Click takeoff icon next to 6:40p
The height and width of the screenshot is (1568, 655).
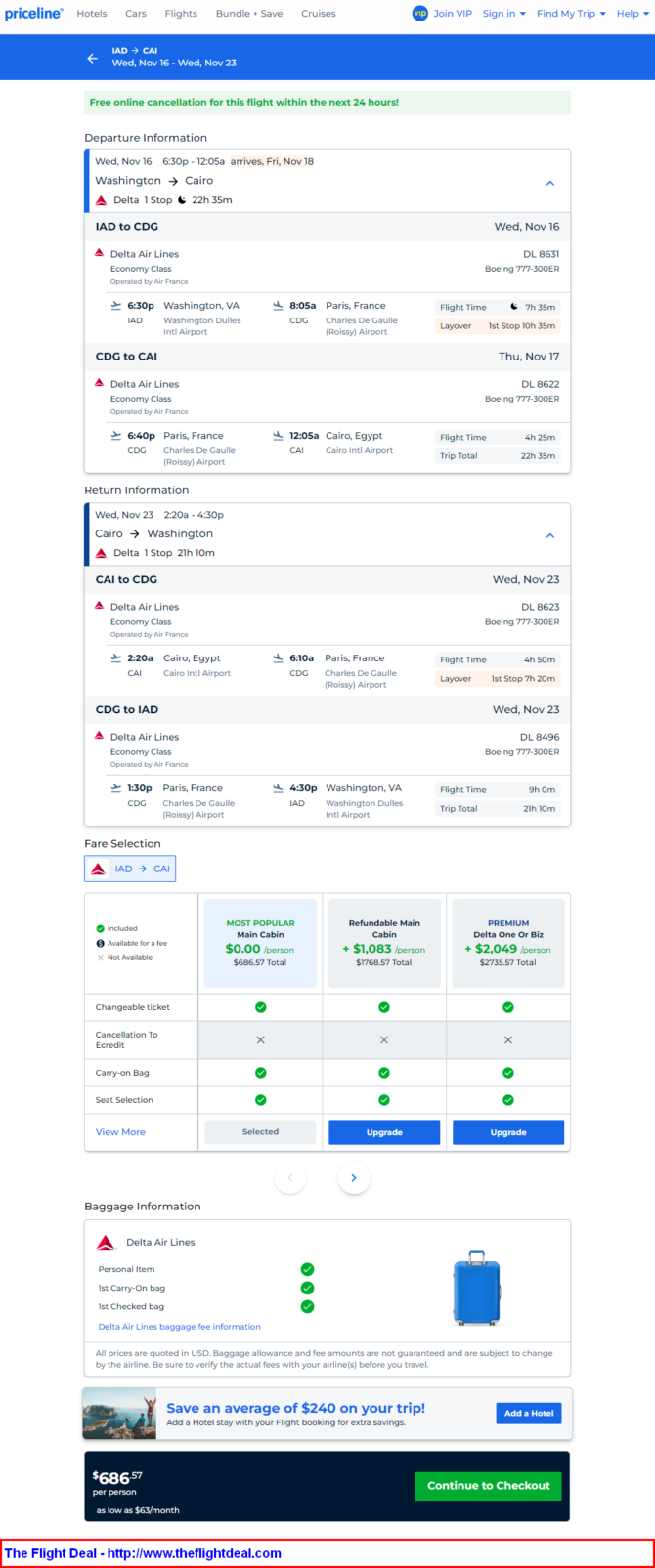point(116,436)
